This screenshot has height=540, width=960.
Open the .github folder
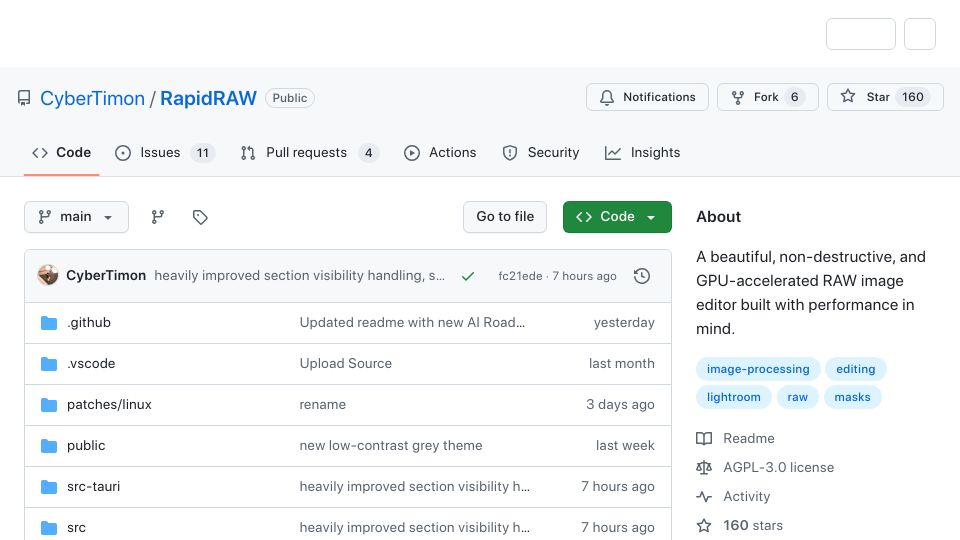89,323
